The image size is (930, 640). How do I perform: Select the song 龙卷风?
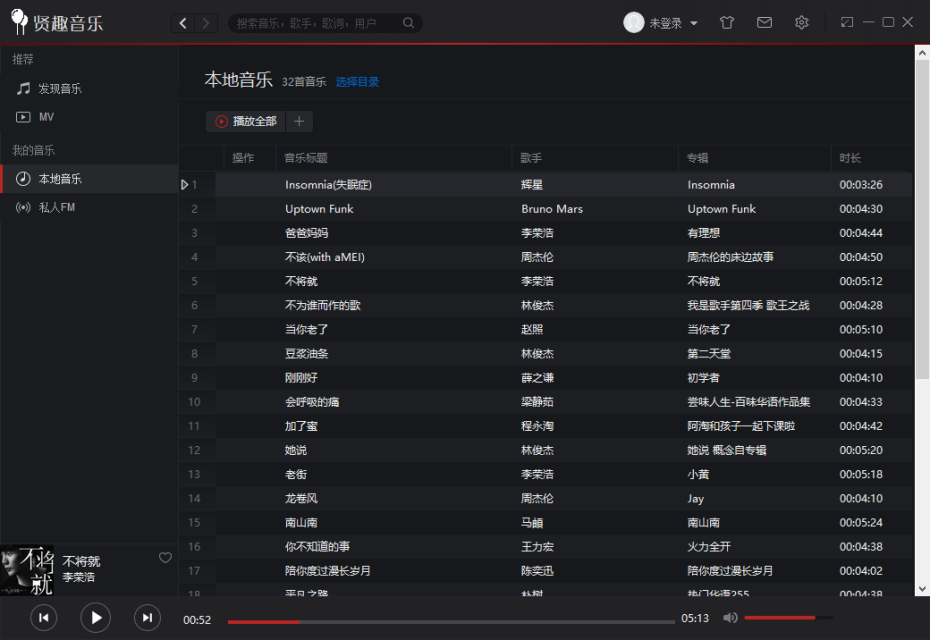pyautogui.click(x=301, y=498)
